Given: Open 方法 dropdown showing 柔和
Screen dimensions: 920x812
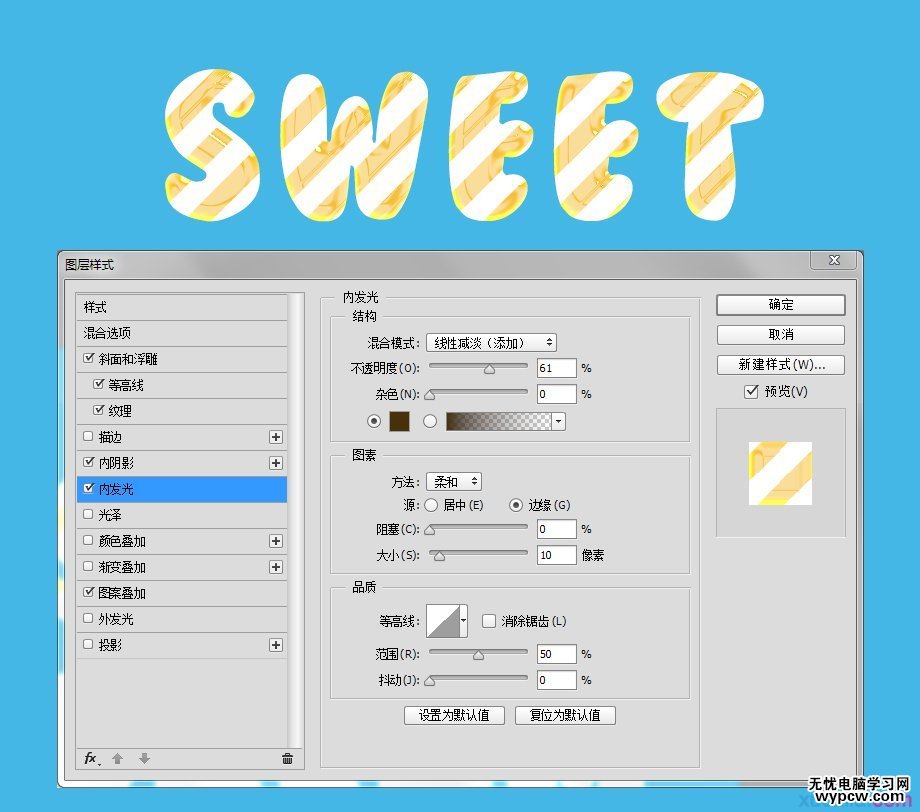Looking at the screenshot, I should (x=454, y=482).
